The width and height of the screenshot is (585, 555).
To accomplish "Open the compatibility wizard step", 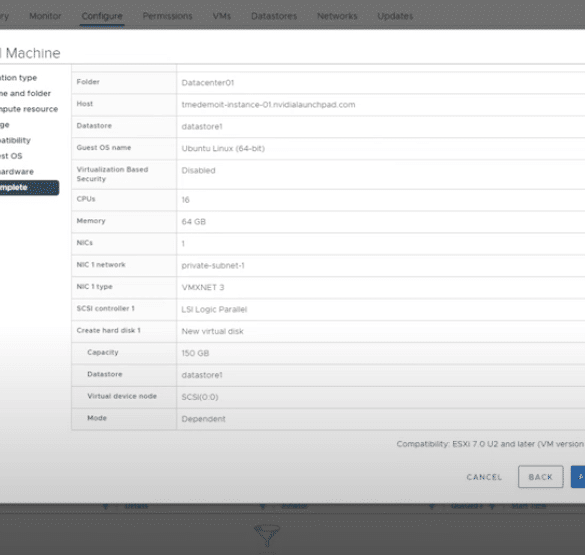I will click(x=15, y=140).
